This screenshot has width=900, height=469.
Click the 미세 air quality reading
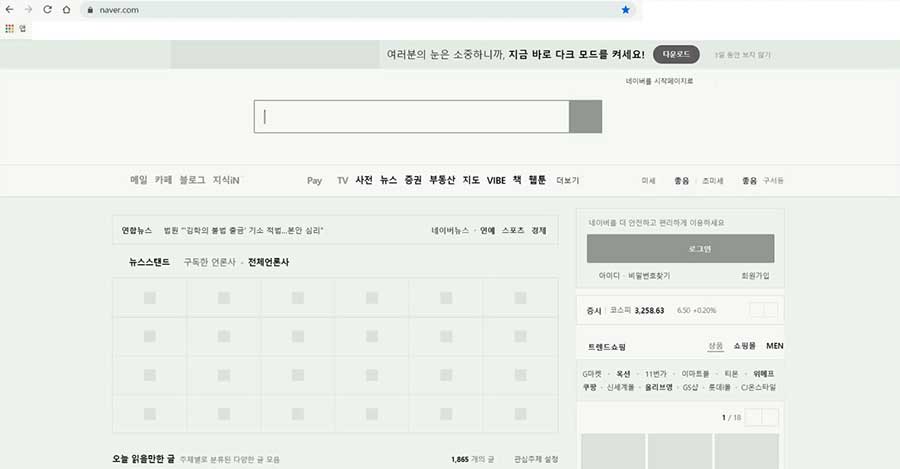[648, 180]
